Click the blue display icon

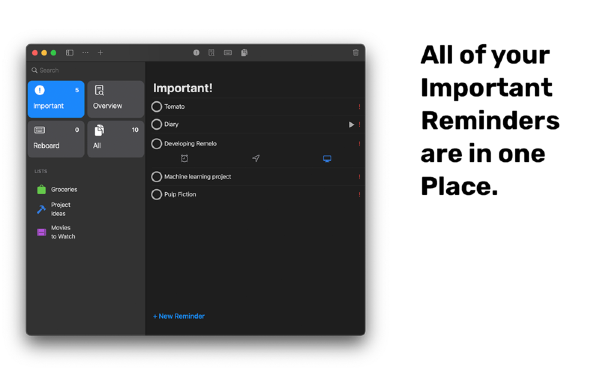(x=327, y=158)
